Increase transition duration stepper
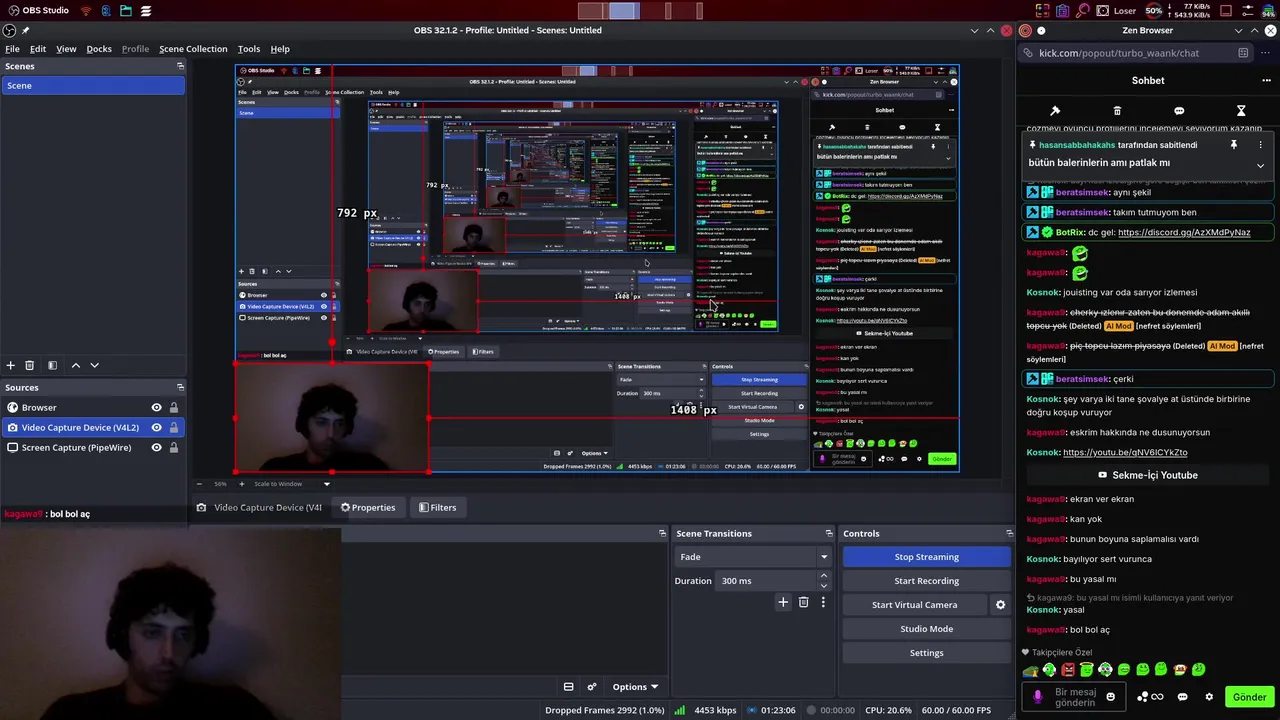This screenshot has height=720, width=1280. (824, 576)
